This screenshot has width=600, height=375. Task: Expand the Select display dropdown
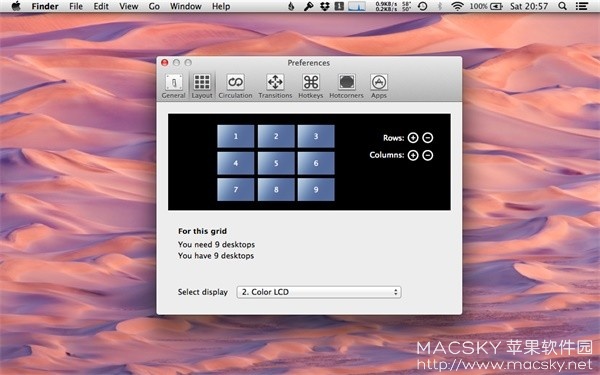(319, 292)
